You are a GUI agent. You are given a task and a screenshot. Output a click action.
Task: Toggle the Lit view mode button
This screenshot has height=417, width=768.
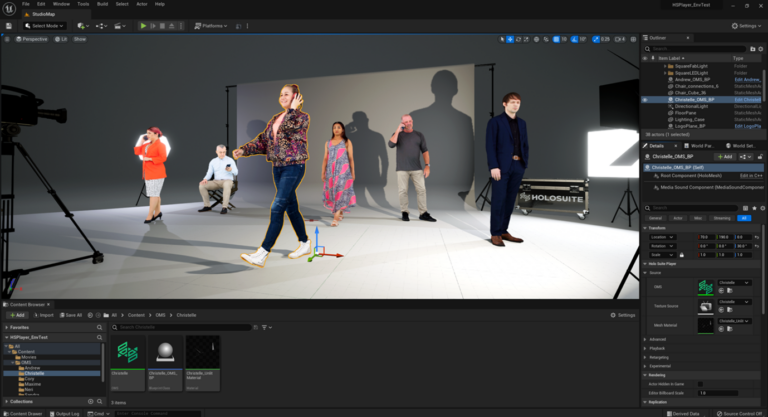point(62,39)
